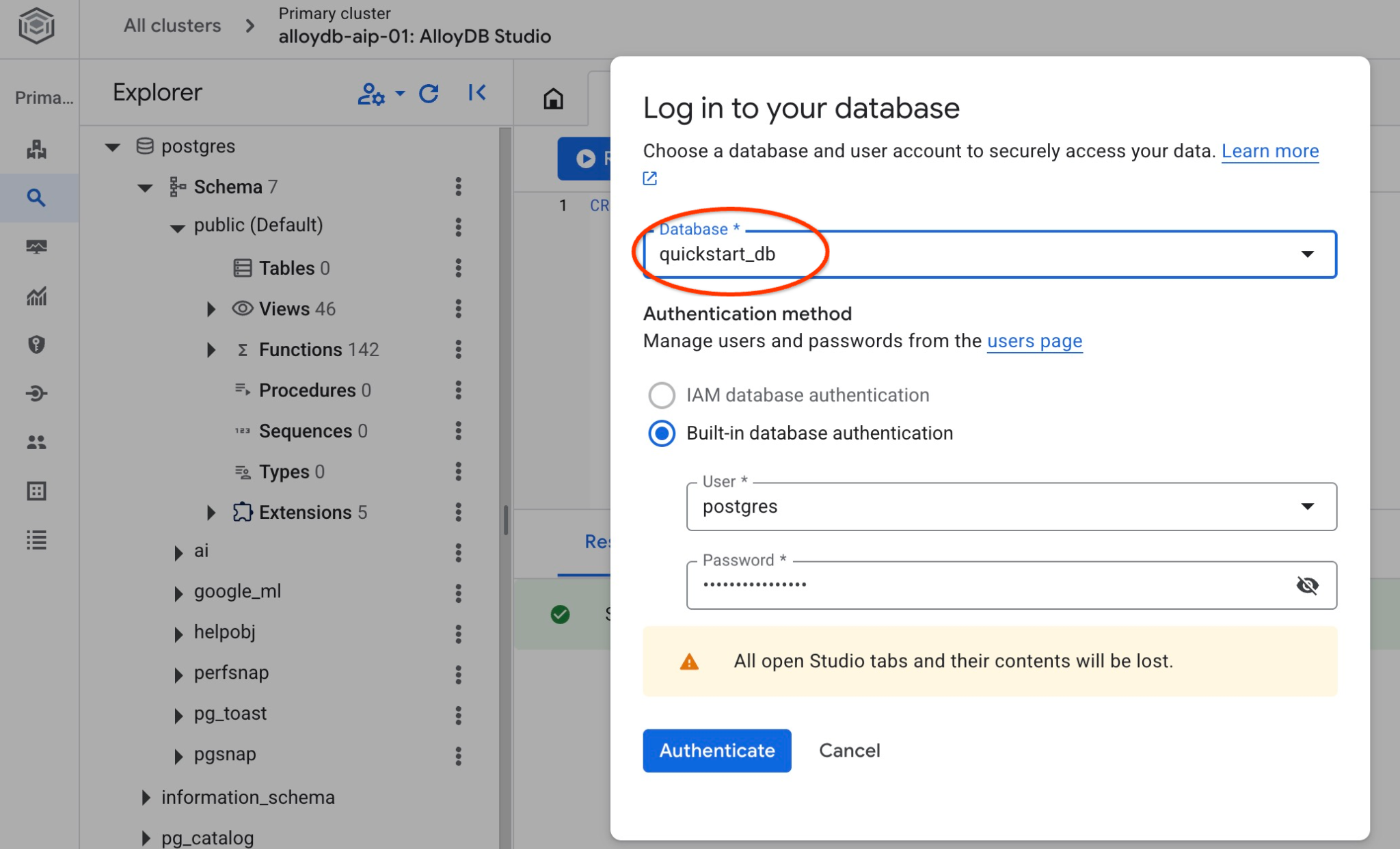Screen dimensions: 1400x849
Task: Toggle password visibility eye icon
Action: (x=1307, y=585)
